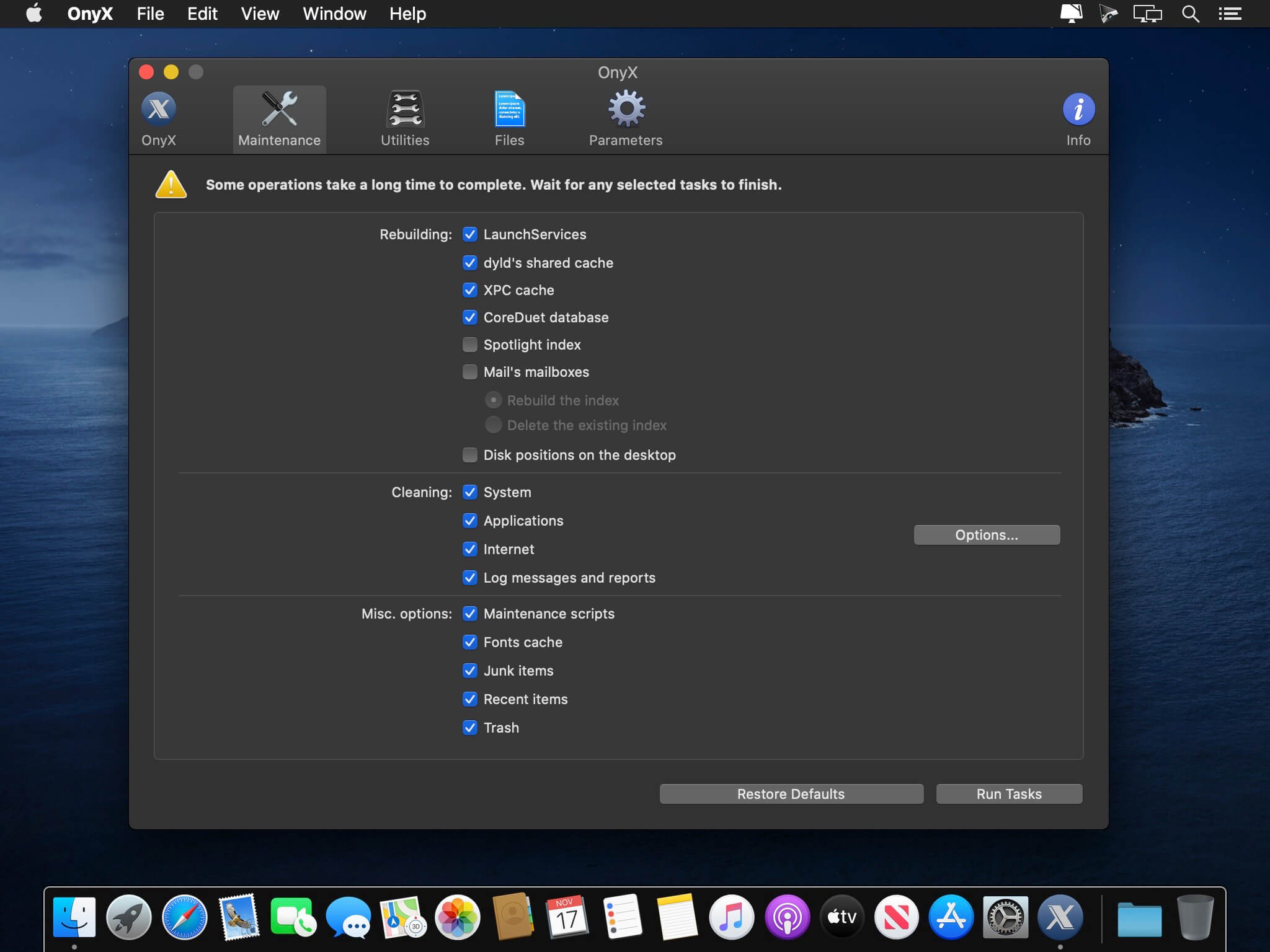Open Messages from the Dock
Viewport: 1270px width, 952px height.
coord(348,917)
